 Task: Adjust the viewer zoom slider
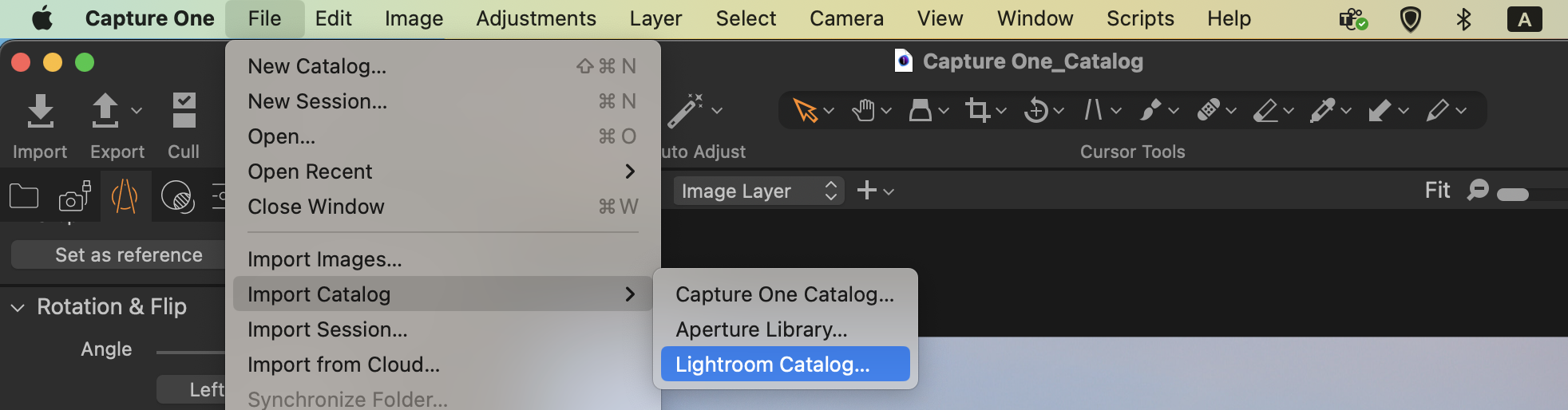coord(1513,195)
